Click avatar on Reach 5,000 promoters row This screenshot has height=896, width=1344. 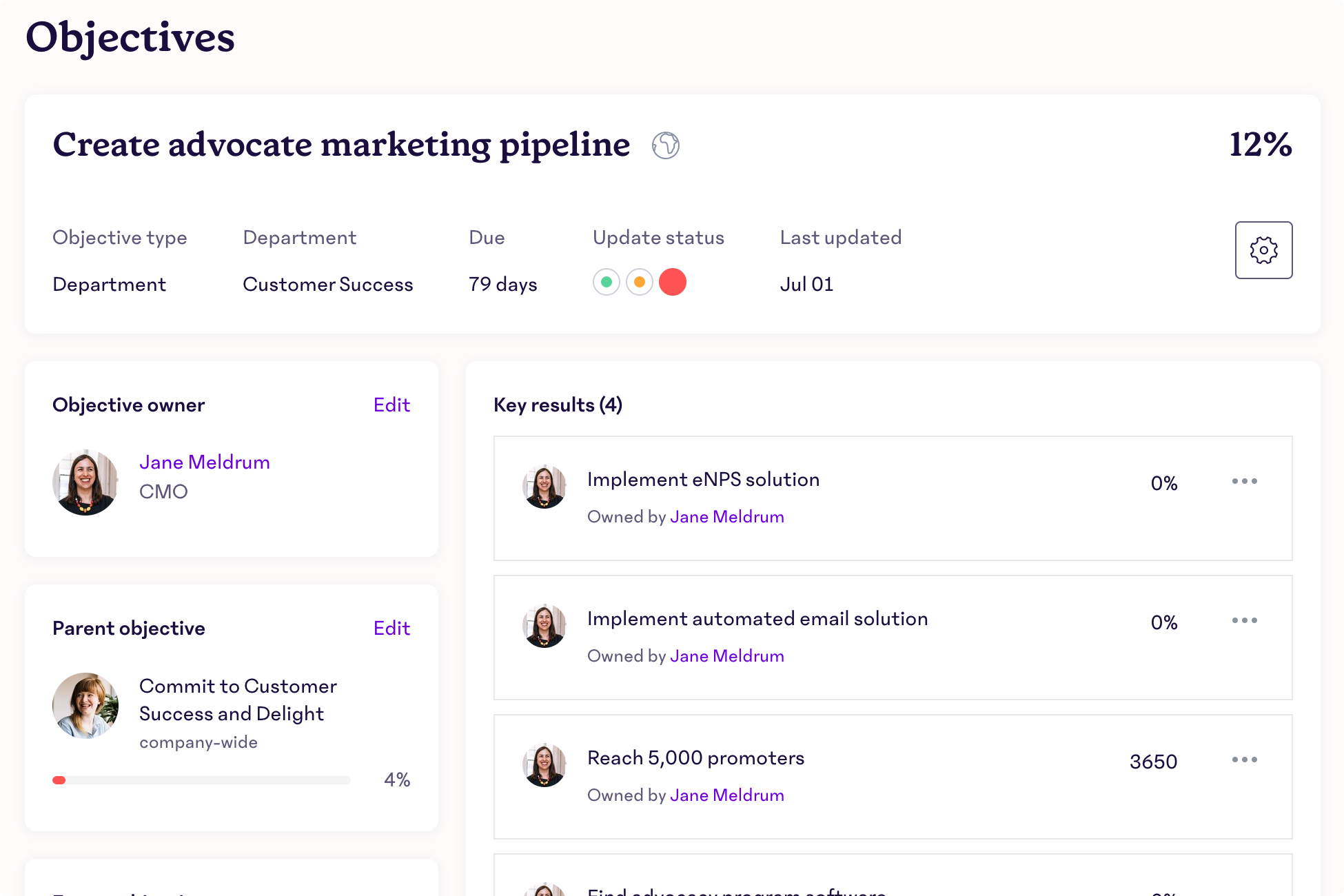[544, 765]
